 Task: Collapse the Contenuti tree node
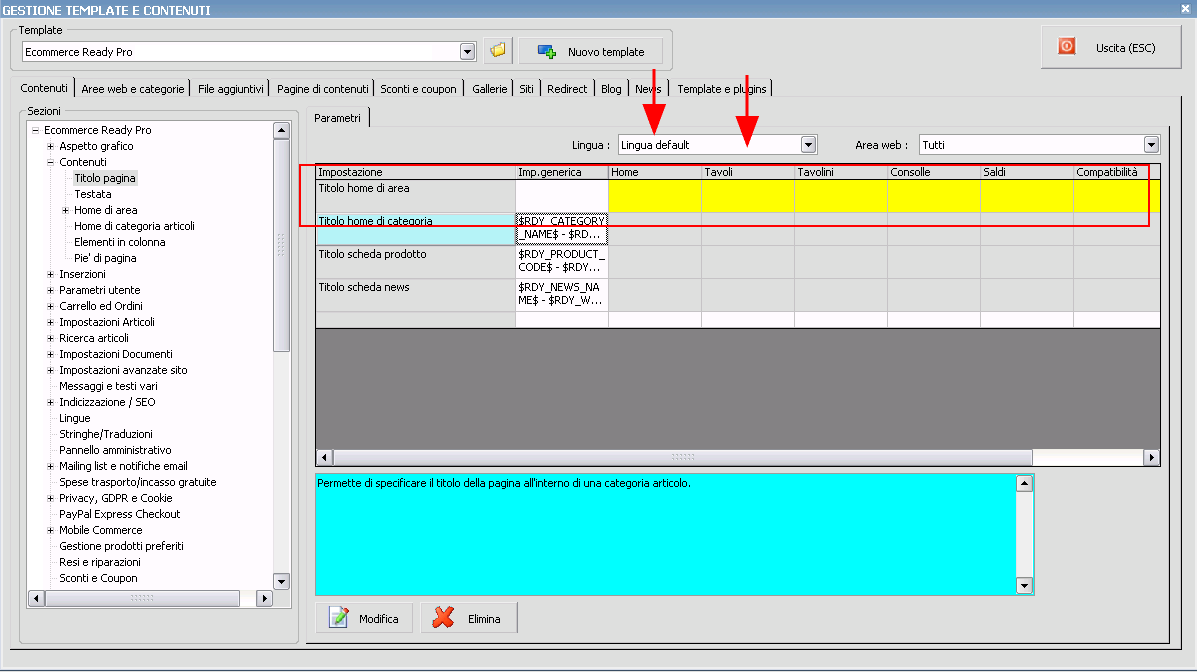[x=50, y=162]
